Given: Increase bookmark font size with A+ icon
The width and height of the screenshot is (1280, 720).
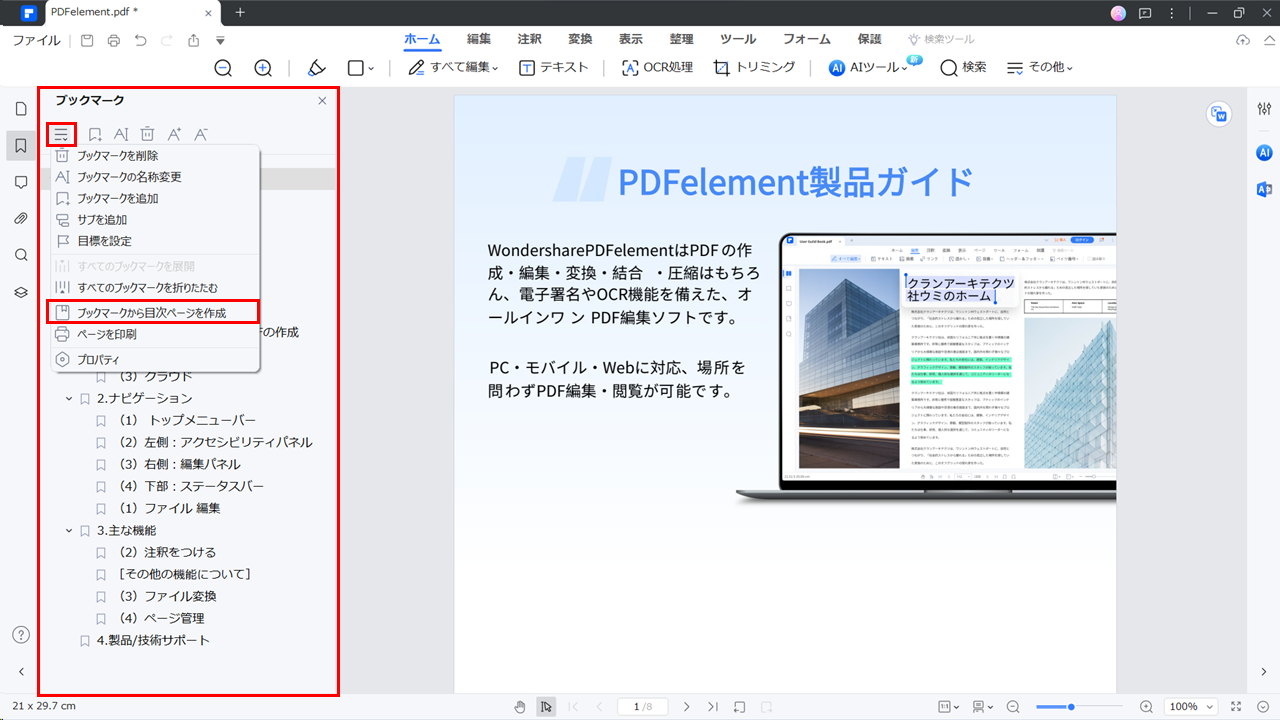Looking at the screenshot, I should pyautogui.click(x=174, y=134).
